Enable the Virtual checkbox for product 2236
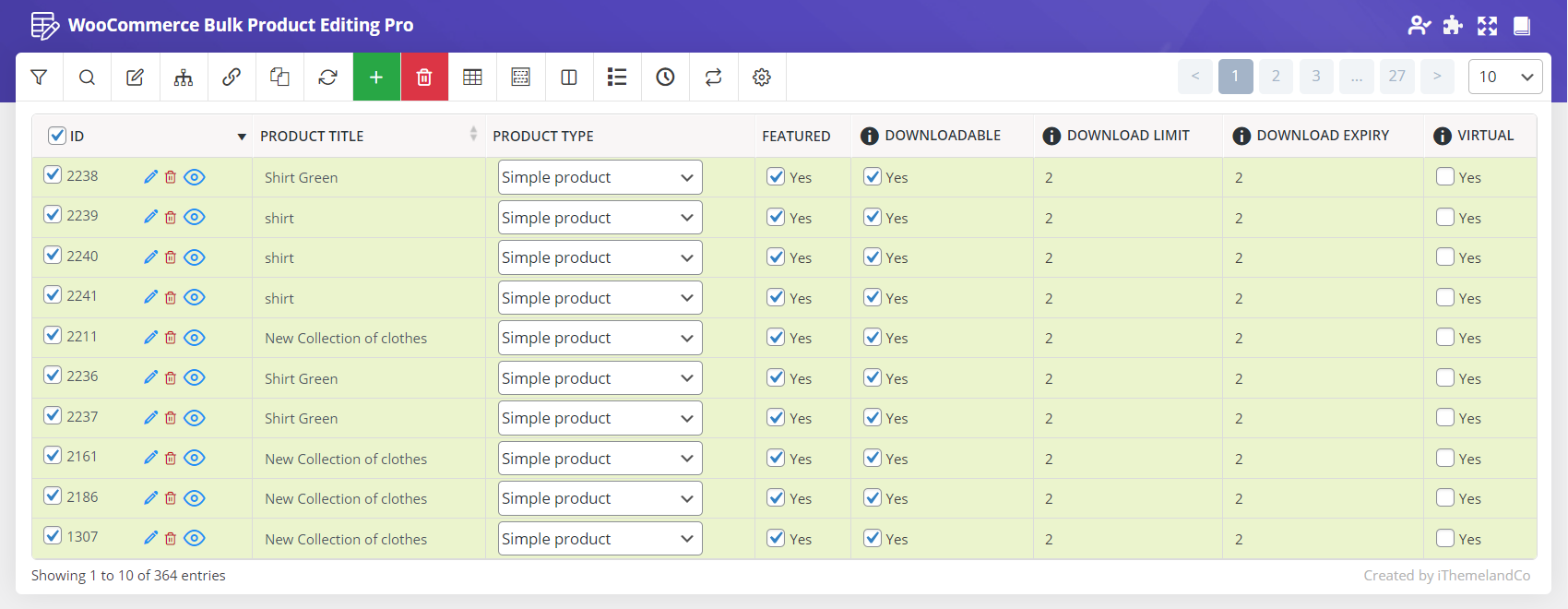This screenshot has height=609, width=1568. (x=1445, y=378)
